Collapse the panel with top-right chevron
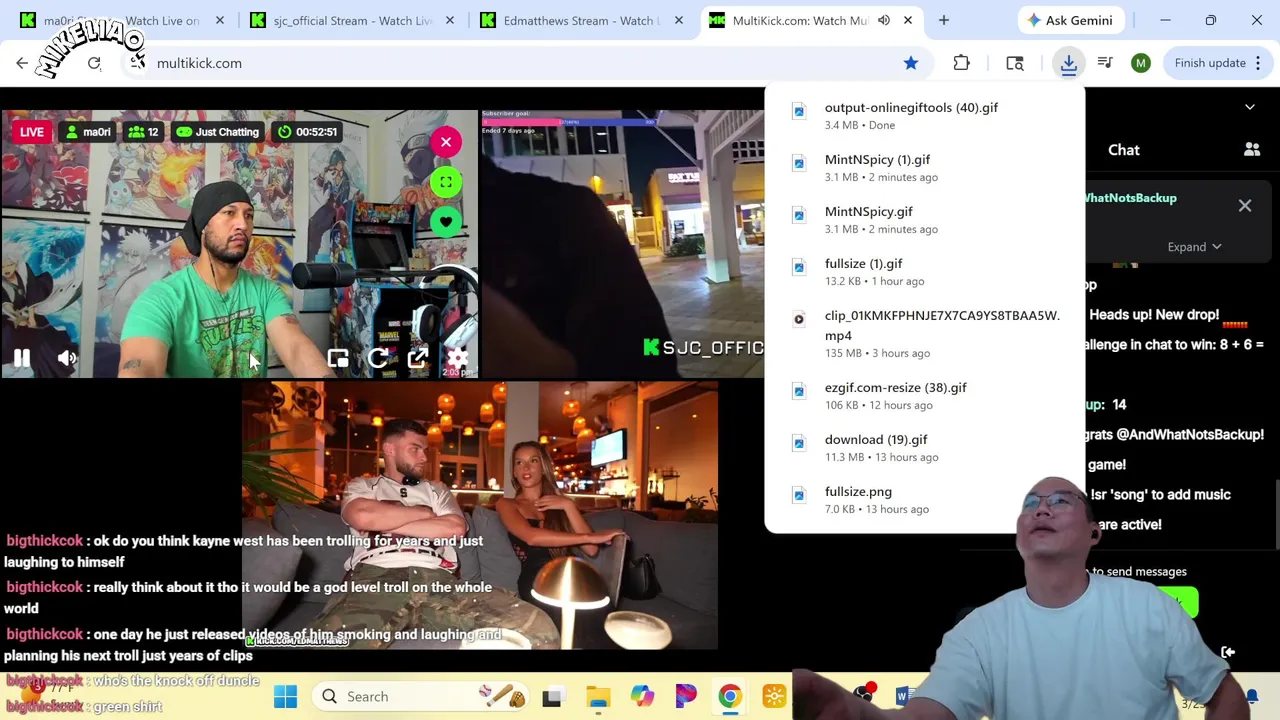Viewport: 1280px width, 720px height. pos(1250,107)
